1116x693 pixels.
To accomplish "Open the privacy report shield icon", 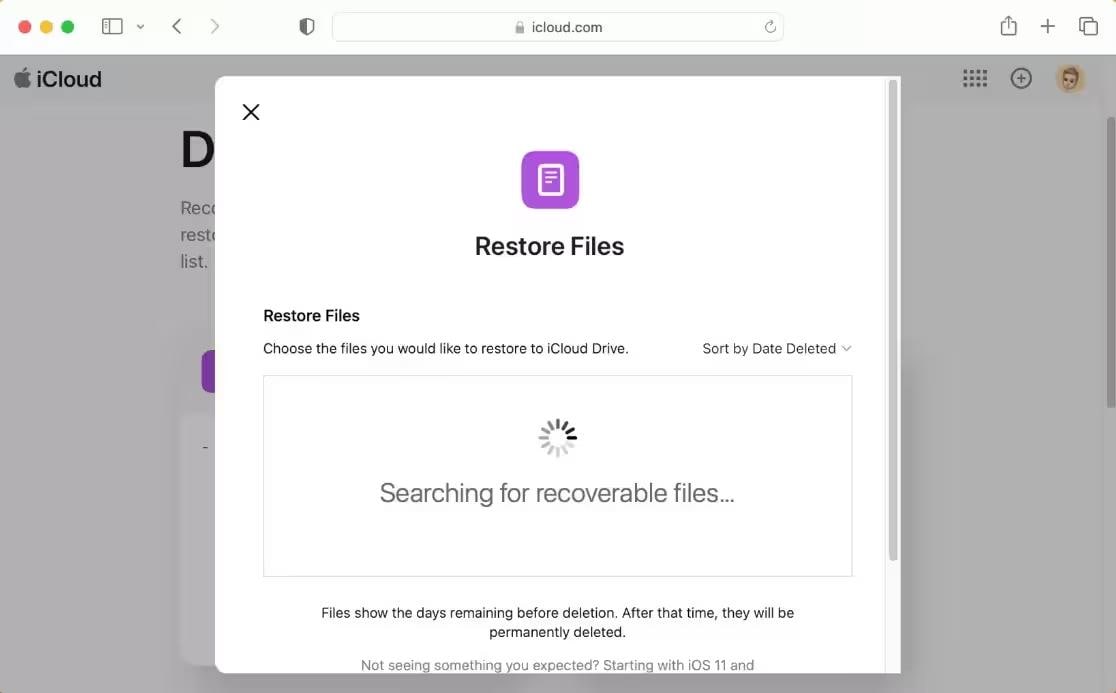I will click(x=307, y=27).
